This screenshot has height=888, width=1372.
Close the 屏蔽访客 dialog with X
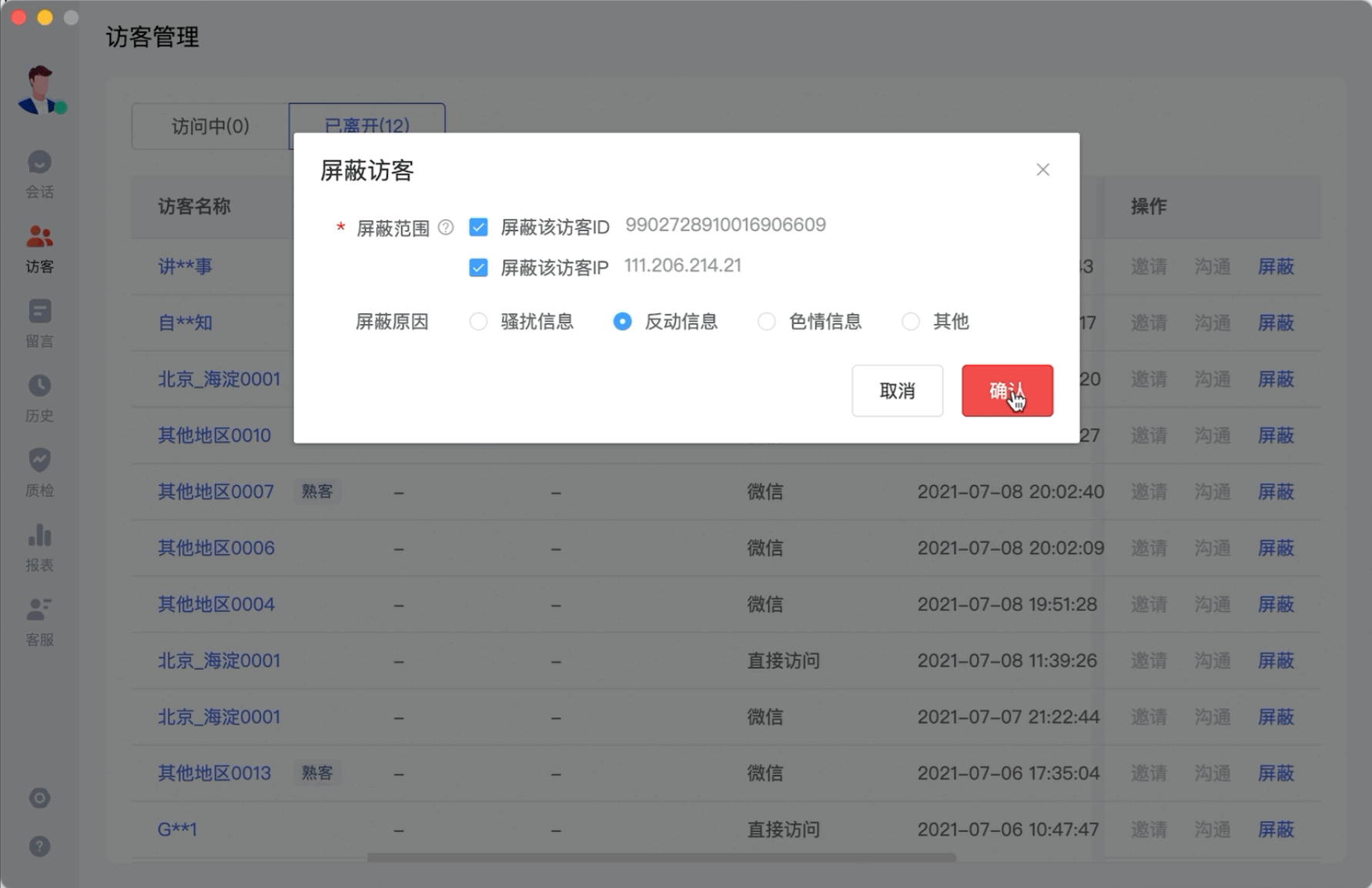pos(1042,169)
